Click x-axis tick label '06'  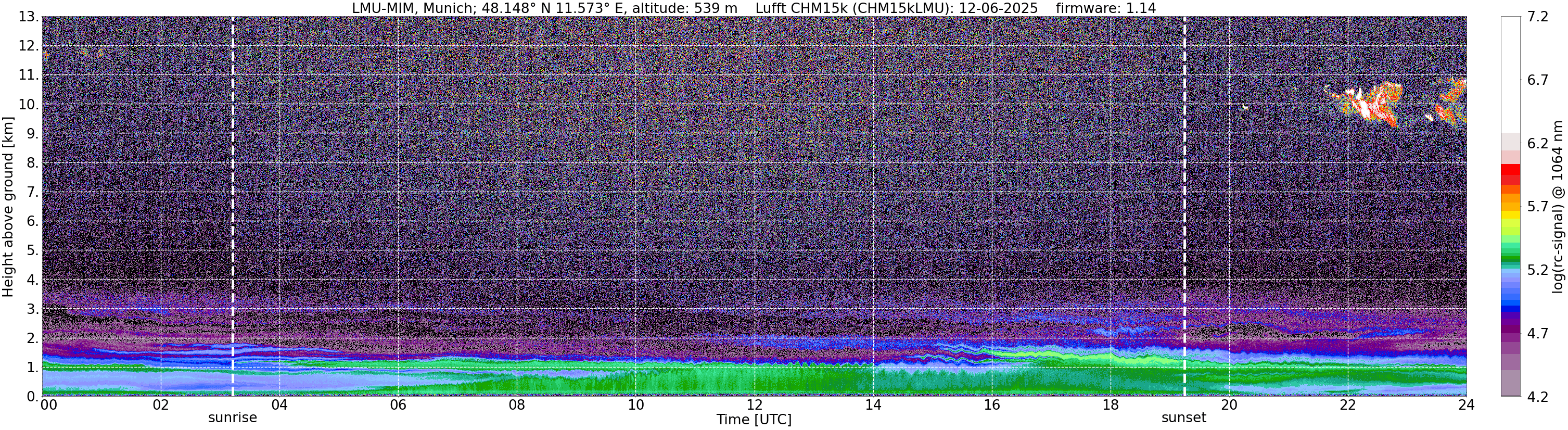(398, 405)
